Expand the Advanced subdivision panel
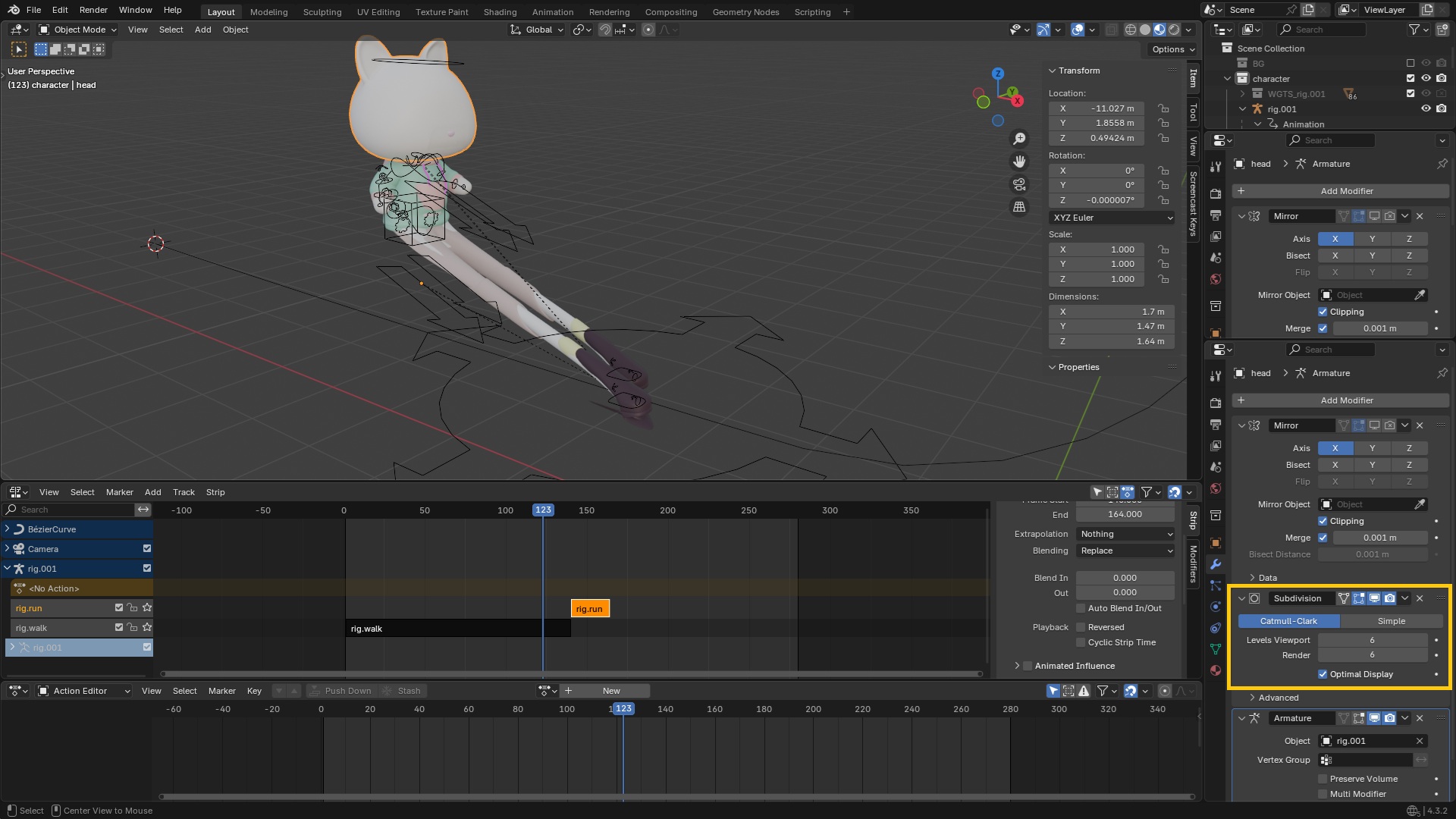Screen dimensions: 1456x819 [x=1252, y=698]
